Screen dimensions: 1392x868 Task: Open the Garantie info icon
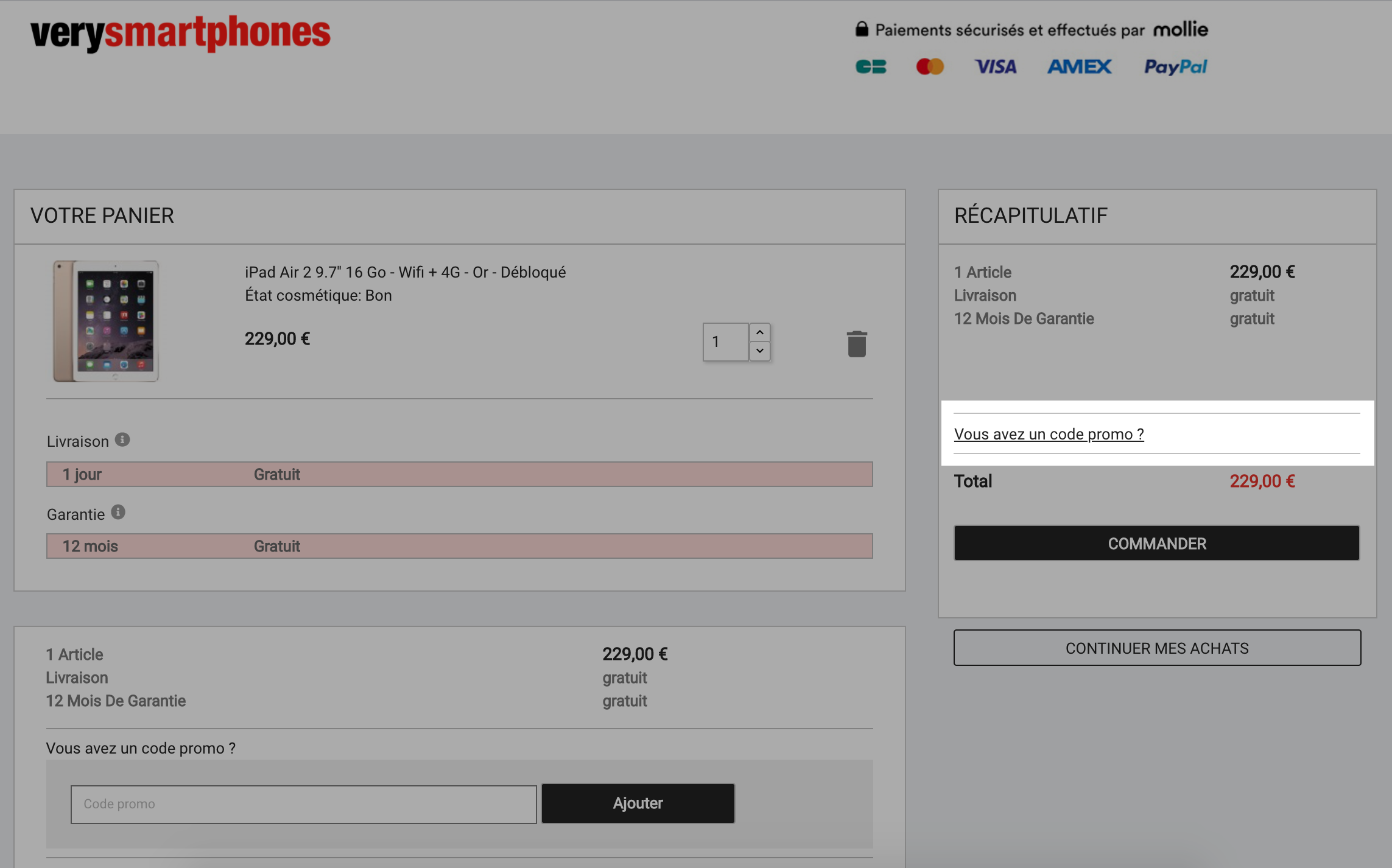tap(118, 513)
